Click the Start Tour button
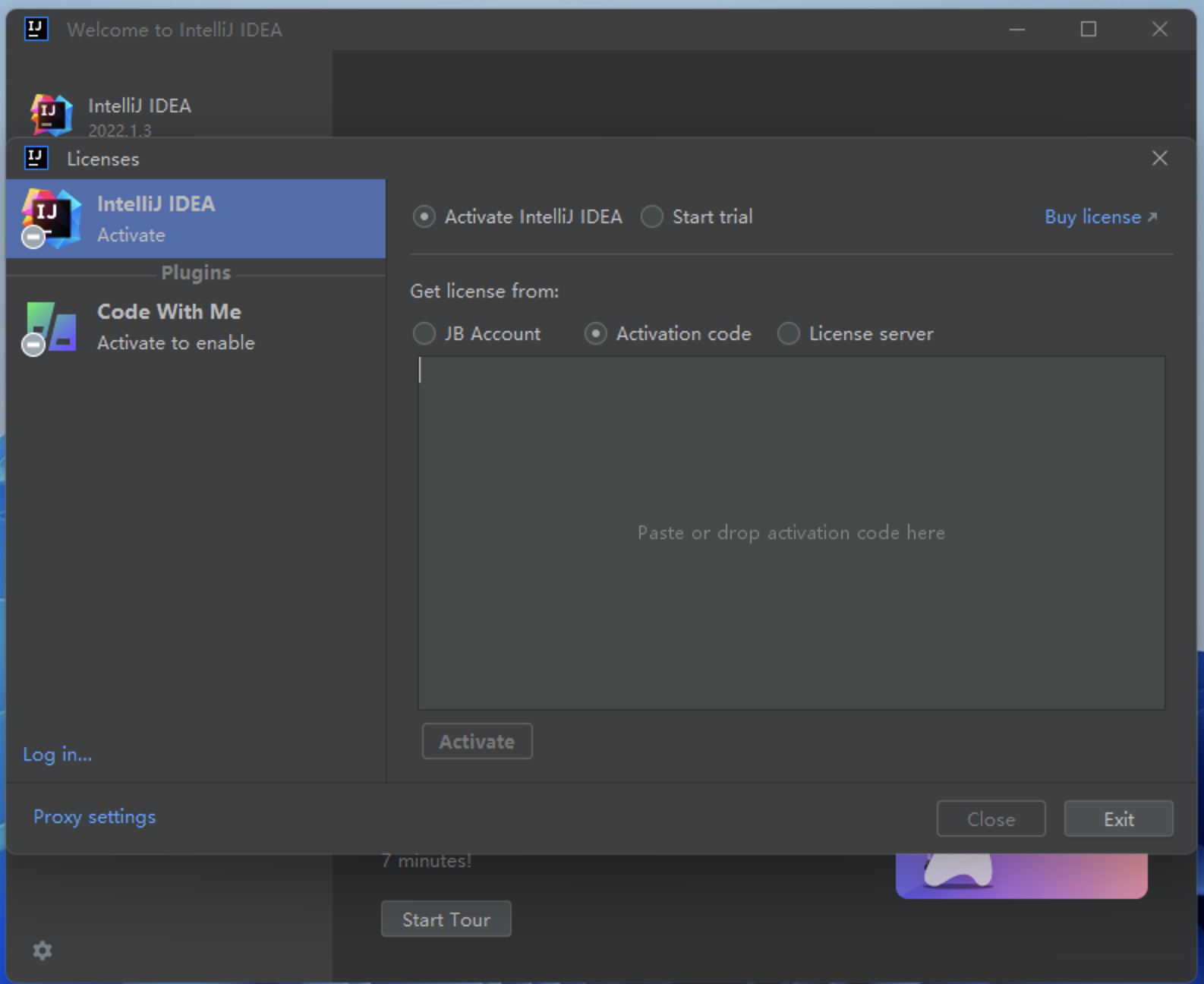 [446, 919]
